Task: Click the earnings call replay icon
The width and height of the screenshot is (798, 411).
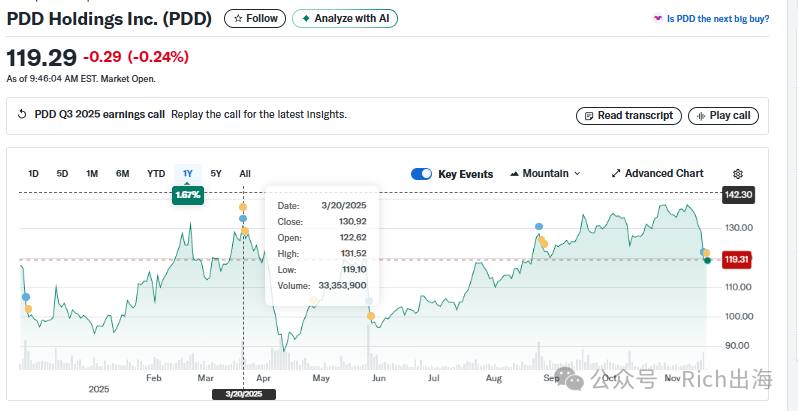Action: tap(22, 114)
